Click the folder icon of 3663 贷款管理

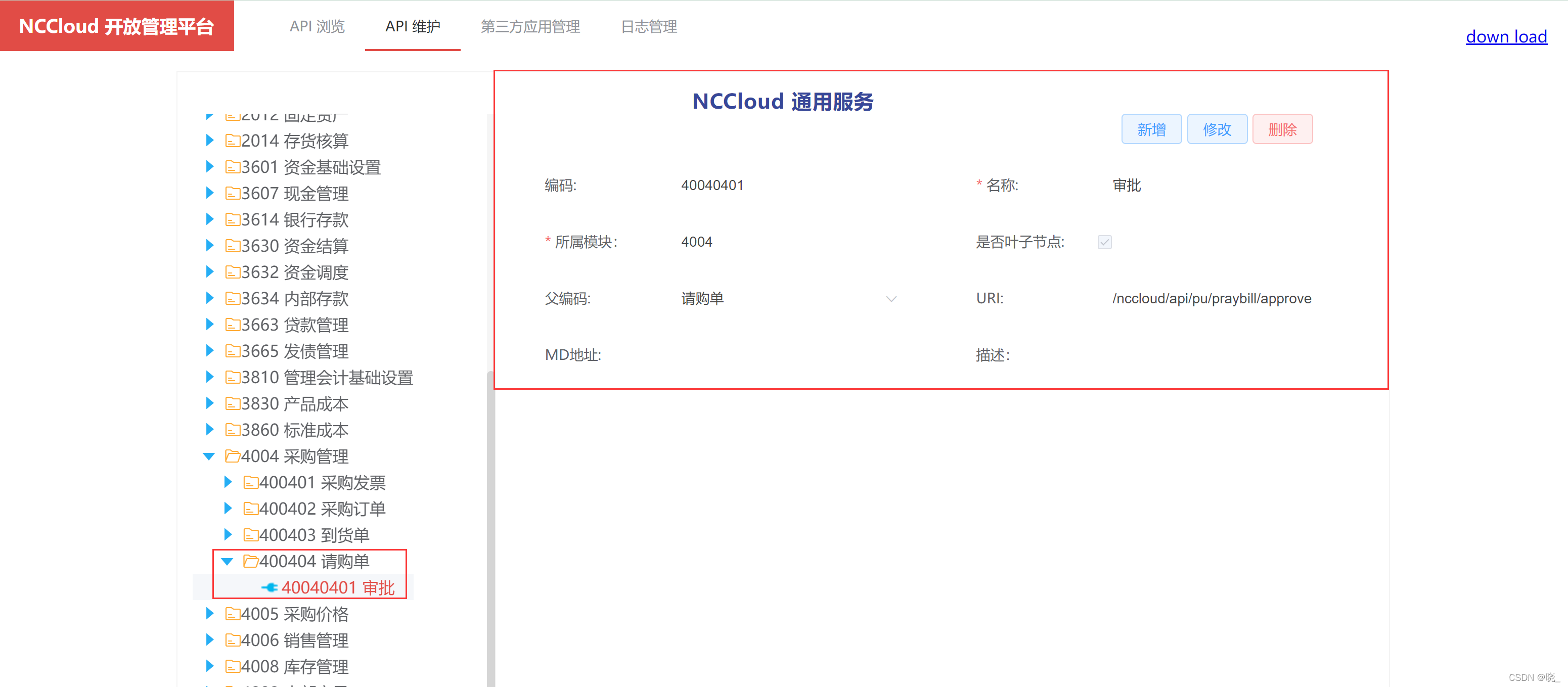point(232,325)
